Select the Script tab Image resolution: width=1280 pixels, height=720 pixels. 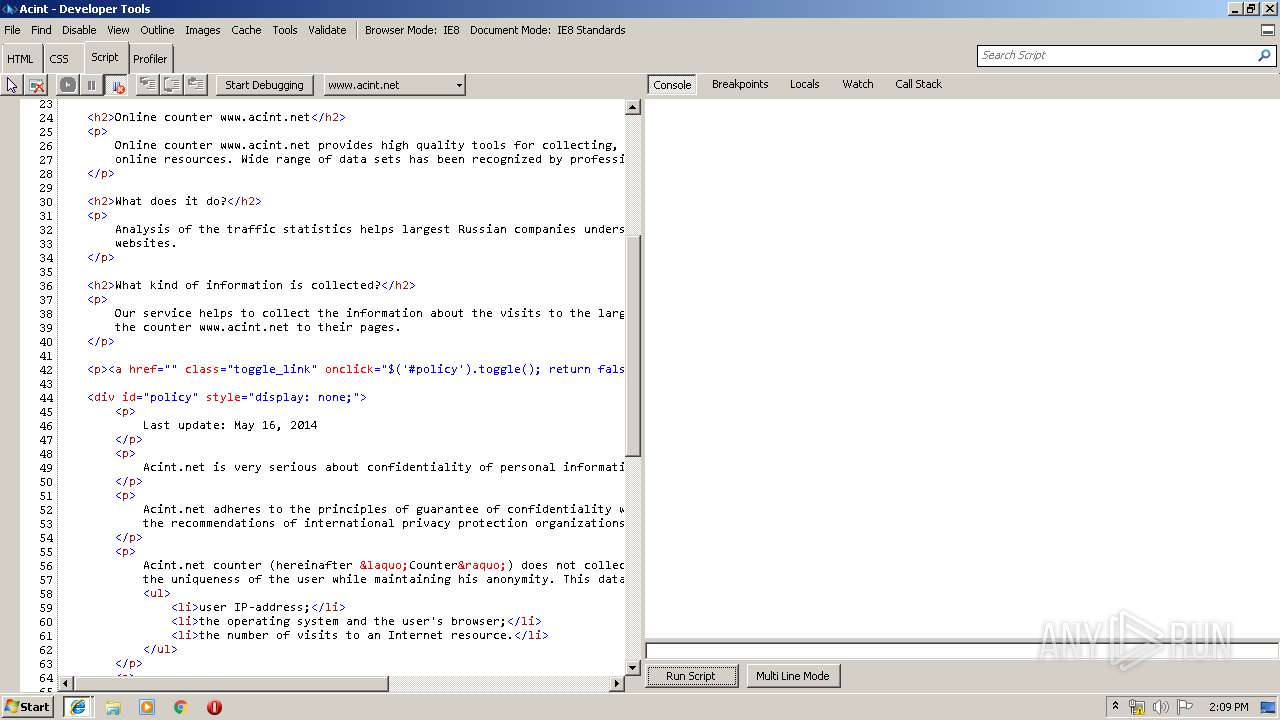click(105, 57)
